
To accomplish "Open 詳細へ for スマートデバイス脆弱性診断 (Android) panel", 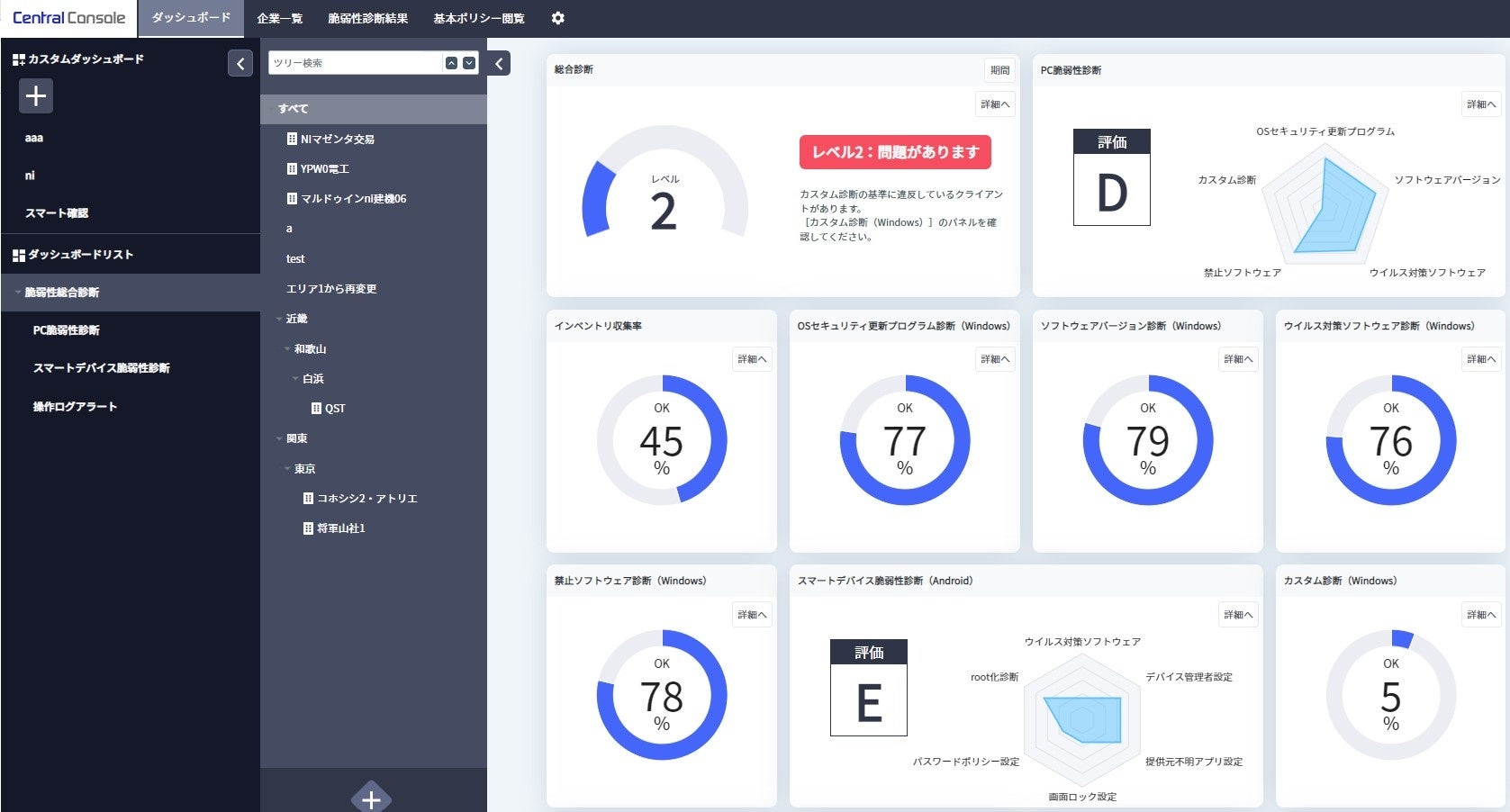I will tap(1238, 615).
